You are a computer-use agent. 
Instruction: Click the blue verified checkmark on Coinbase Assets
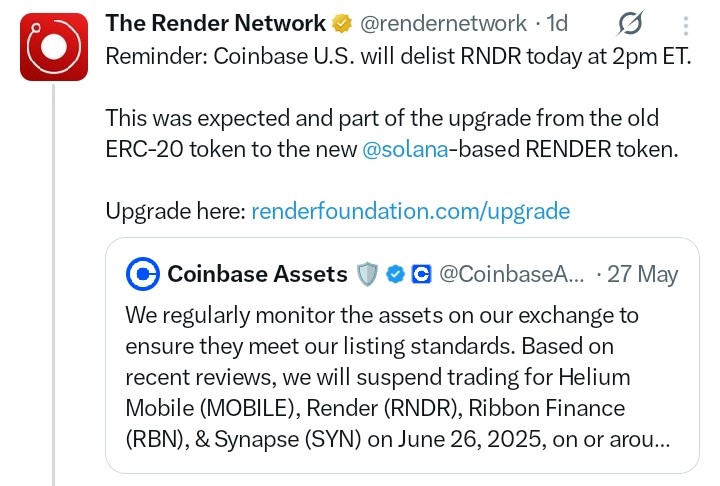tap(395, 274)
